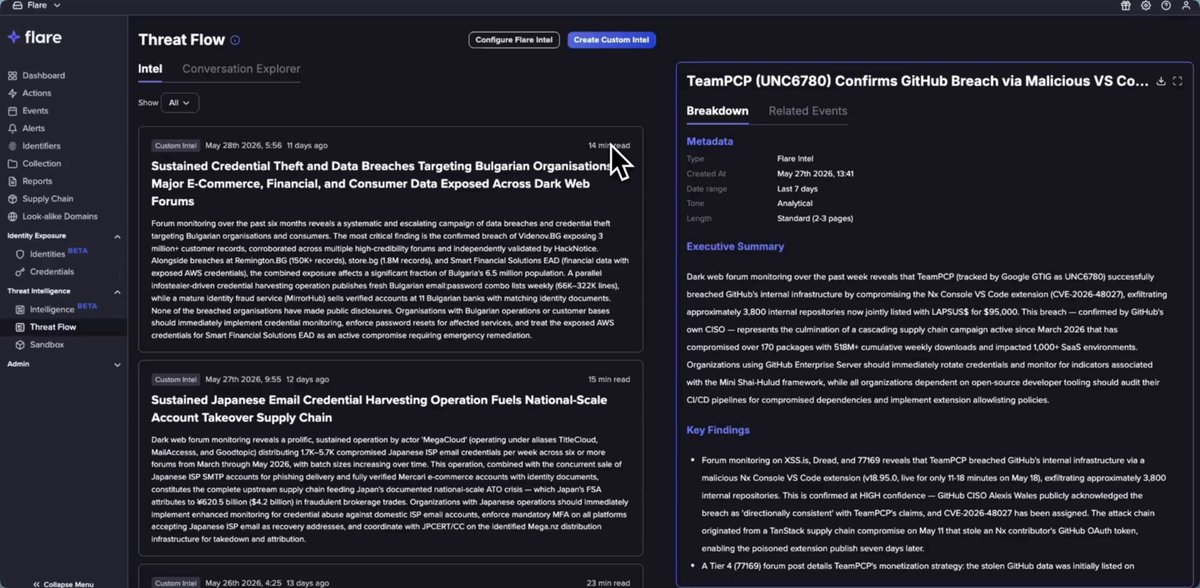Open the user profile icon

click(1185, 6)
